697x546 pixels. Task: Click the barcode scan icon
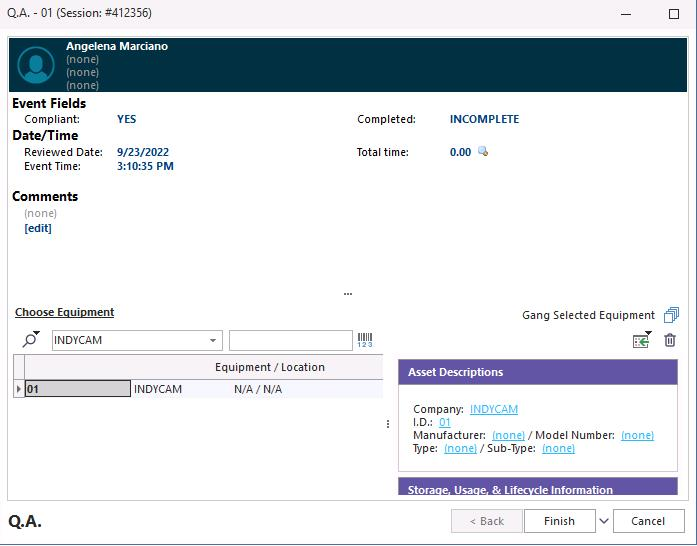(x=365, y=340)
